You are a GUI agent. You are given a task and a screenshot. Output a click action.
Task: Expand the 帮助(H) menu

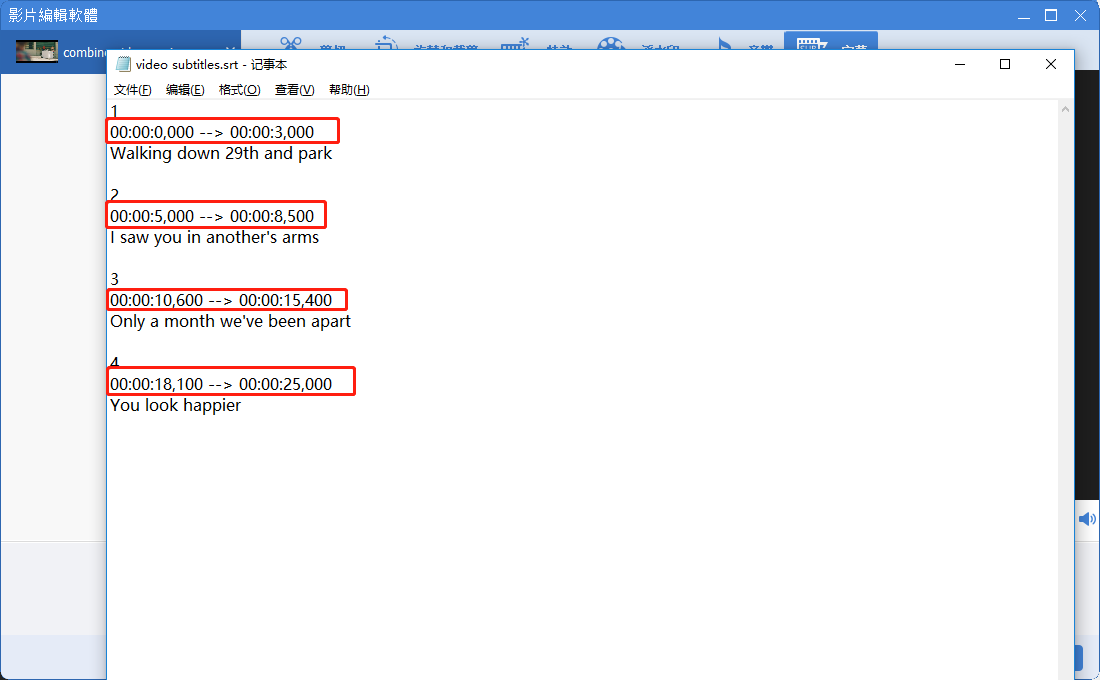349,90
